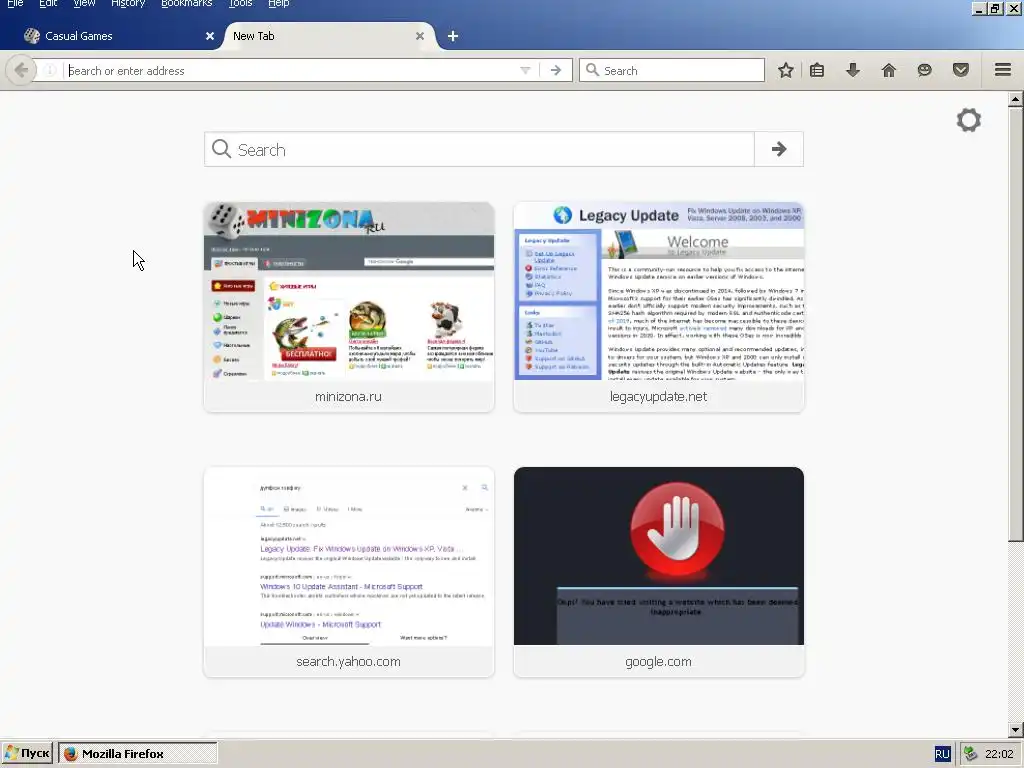Click the search.yahoo.com tile label
This screenshot has height=768, width=1024.
348,662
